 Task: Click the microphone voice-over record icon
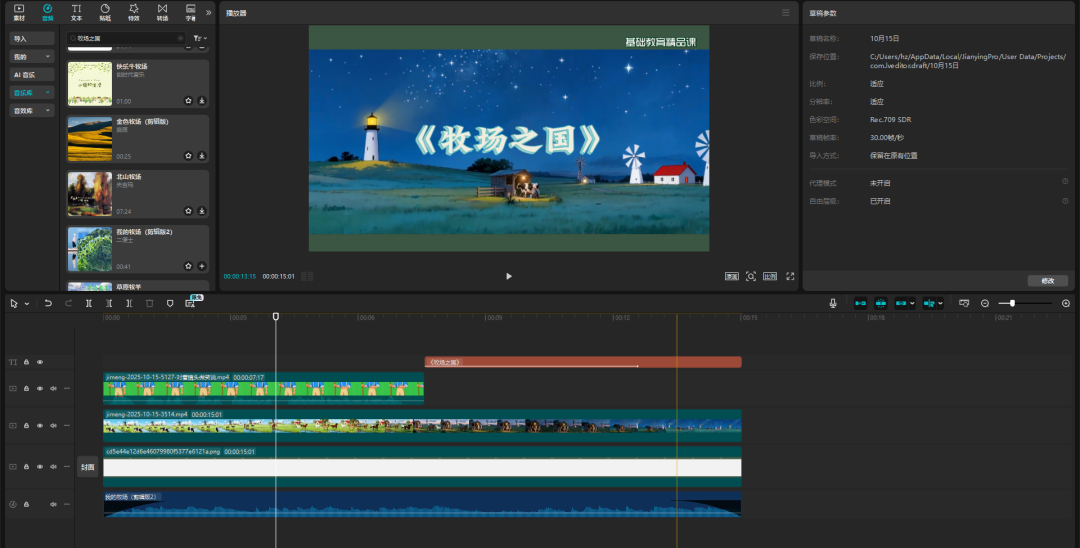click(x=832, y=303)
